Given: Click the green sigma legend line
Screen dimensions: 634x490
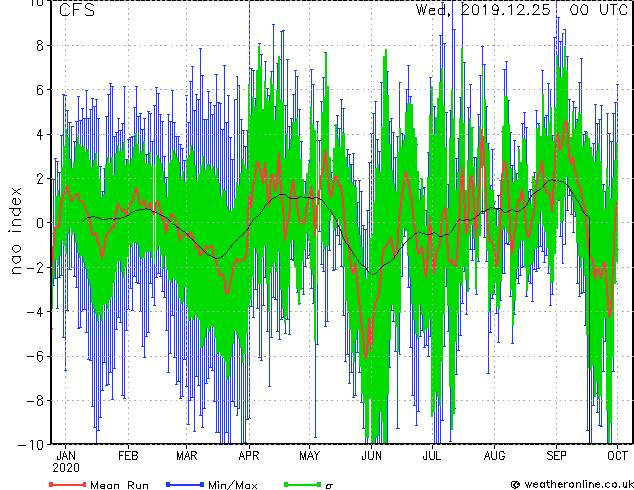Looking at the screenshot, I should click(x=303, y=484).
